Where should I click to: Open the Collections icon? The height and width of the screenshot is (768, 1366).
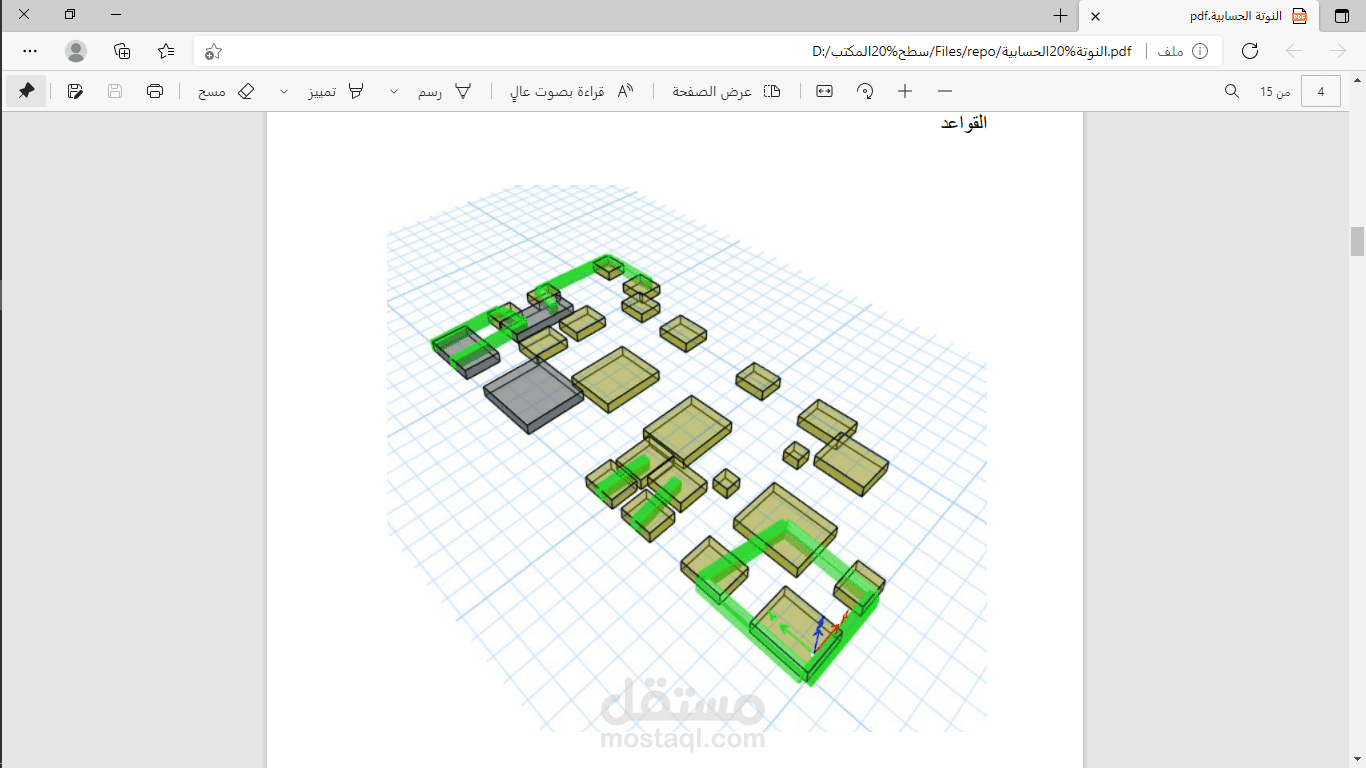tap(122, 51)
